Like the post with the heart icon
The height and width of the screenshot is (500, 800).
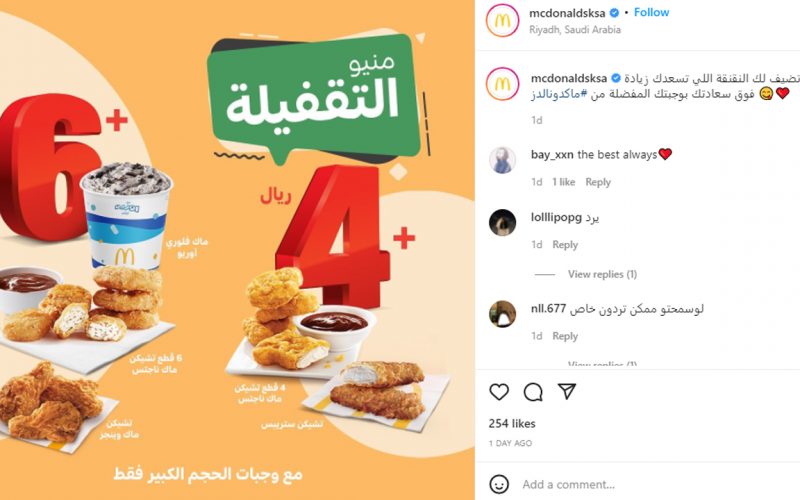pos(499,392)
